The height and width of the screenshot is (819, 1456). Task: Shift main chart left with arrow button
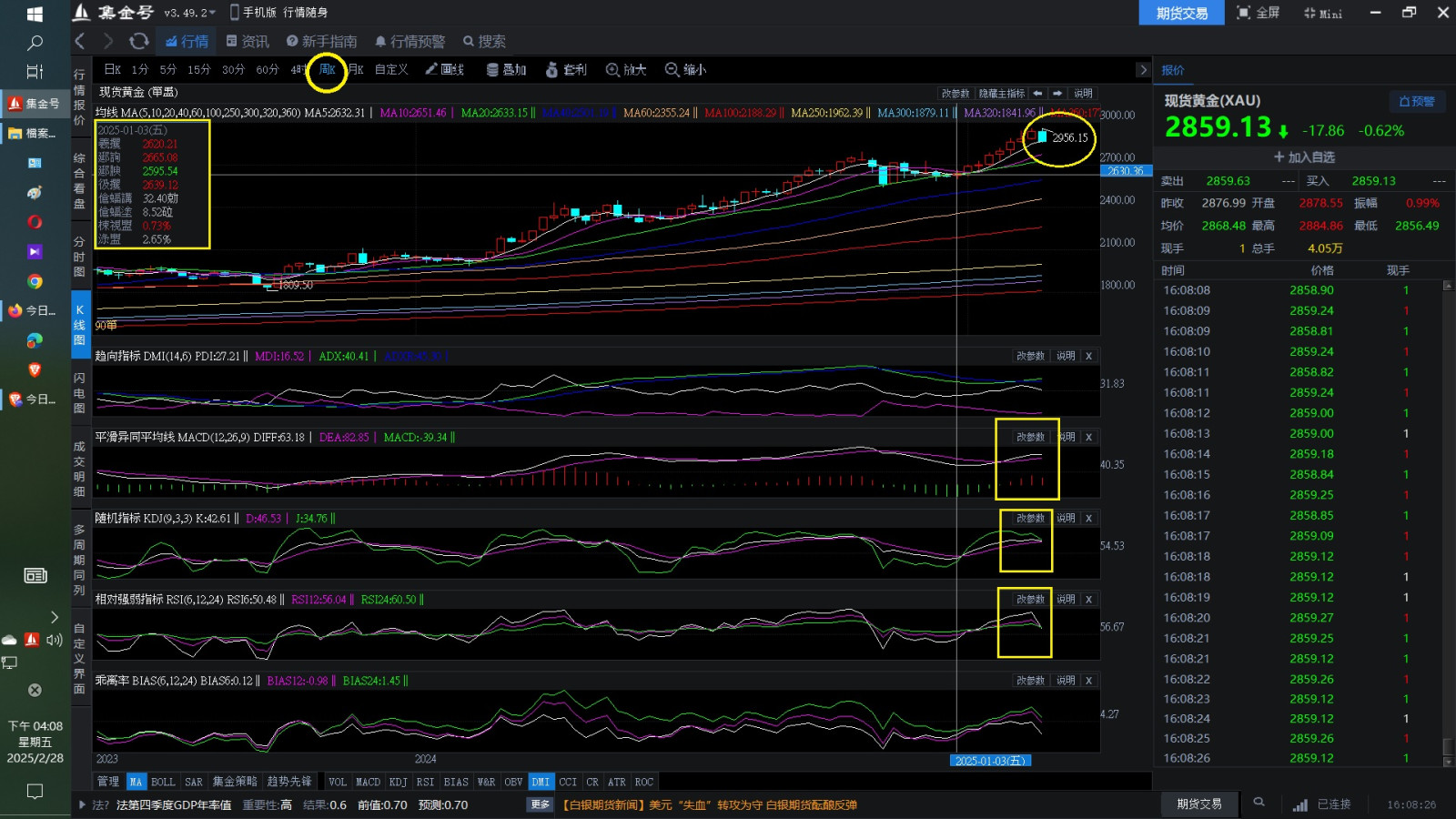tap(1037, 94)
